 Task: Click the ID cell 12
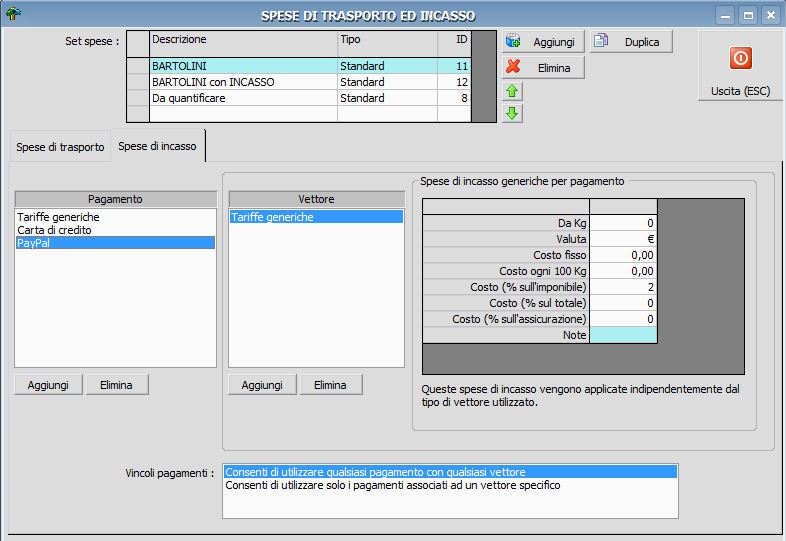[x=454, y=82]
